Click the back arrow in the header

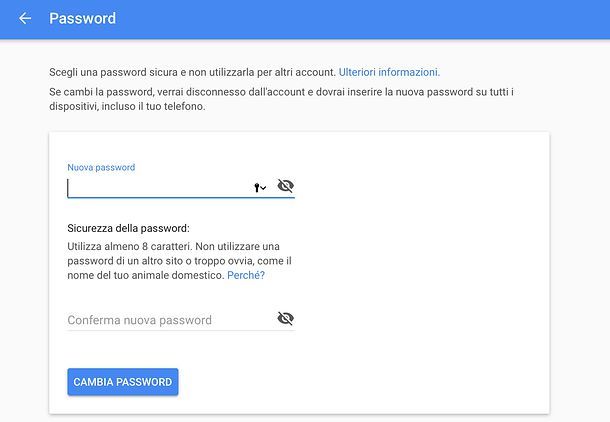25,19
